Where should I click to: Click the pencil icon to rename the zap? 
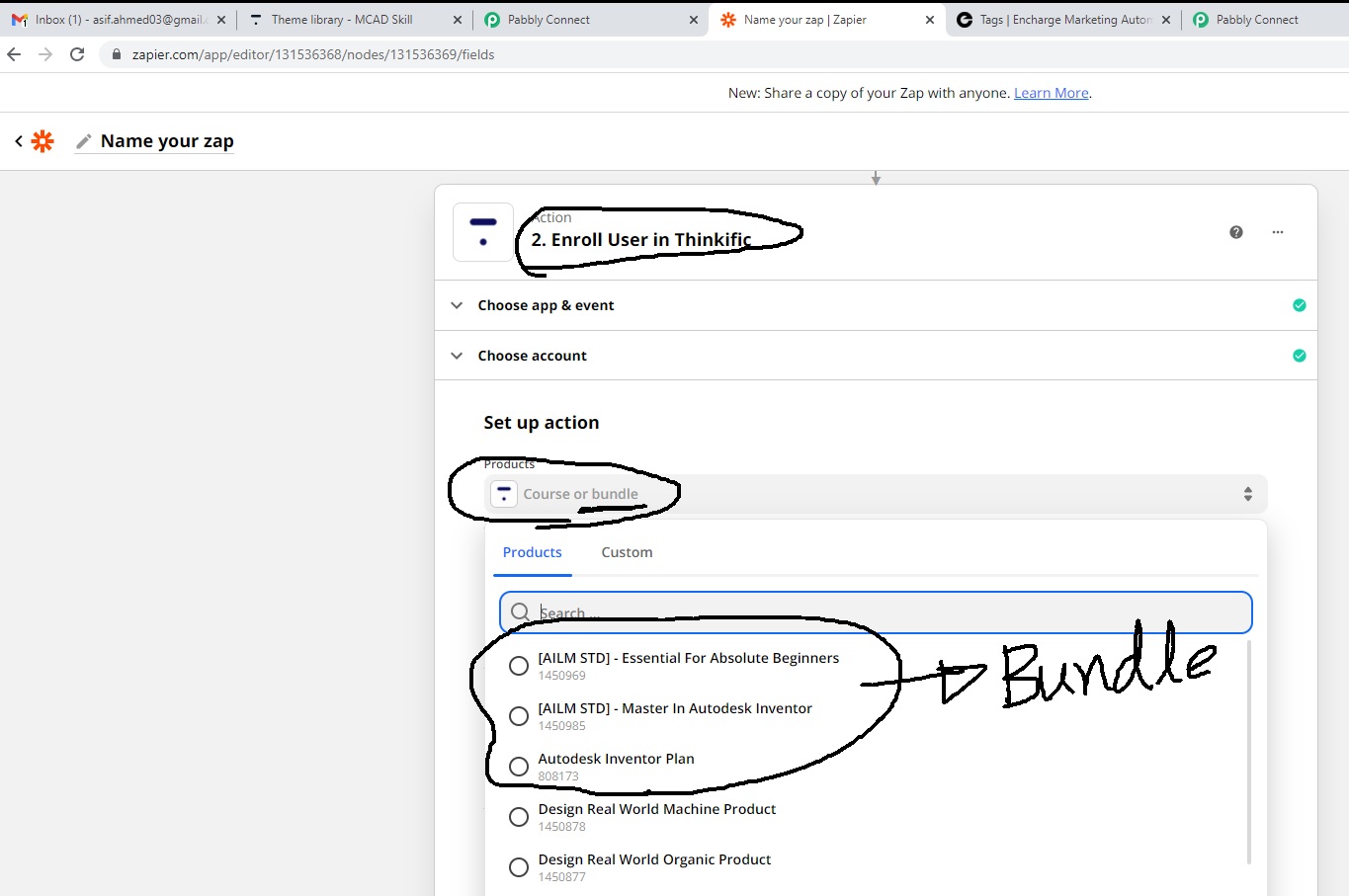(84, 141)
